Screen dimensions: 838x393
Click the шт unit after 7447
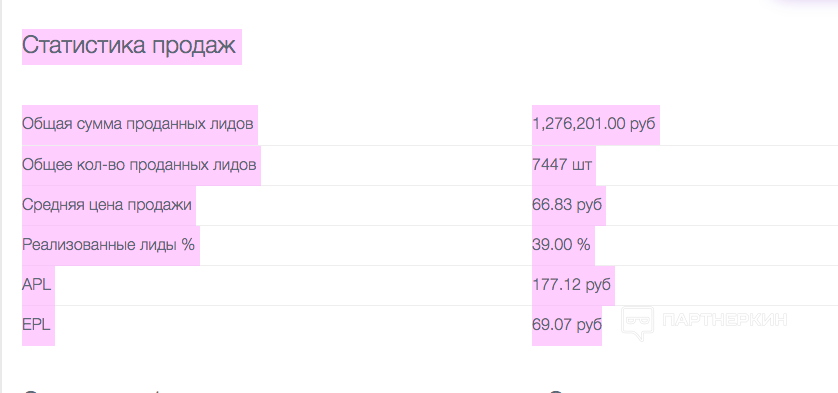click(x=582, y=165)
